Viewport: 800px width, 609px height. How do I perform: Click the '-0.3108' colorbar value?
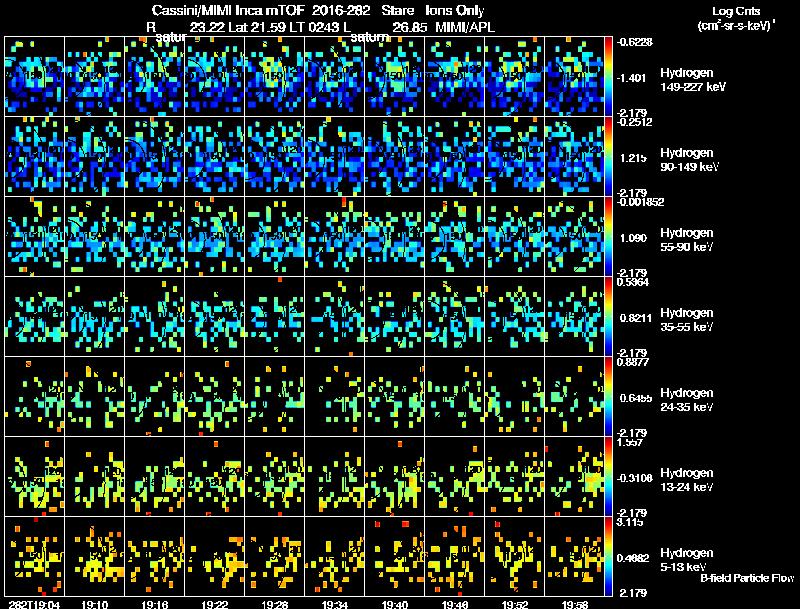[x=635, y=478]
